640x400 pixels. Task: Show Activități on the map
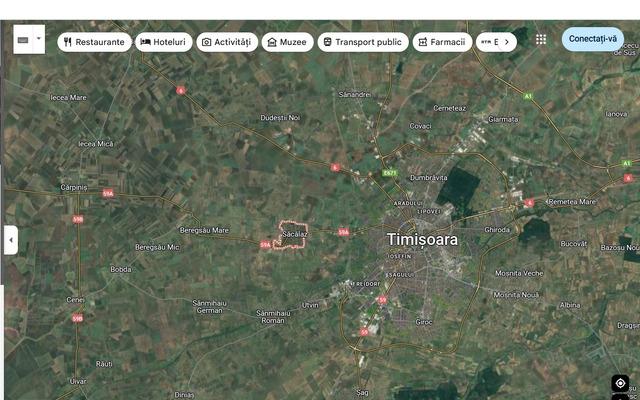226,42
